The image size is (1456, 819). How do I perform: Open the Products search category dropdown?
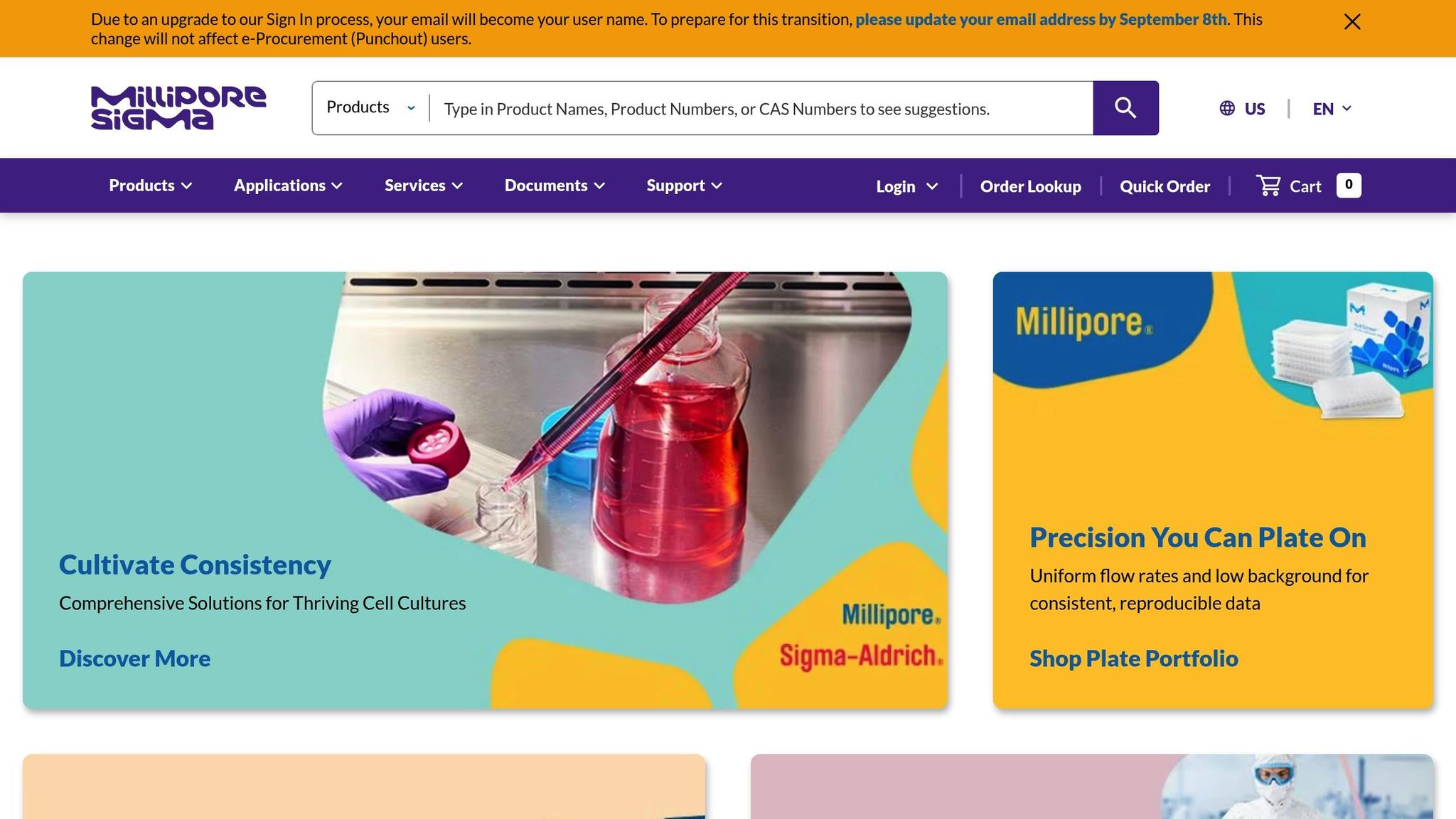[x=370, y=107]
